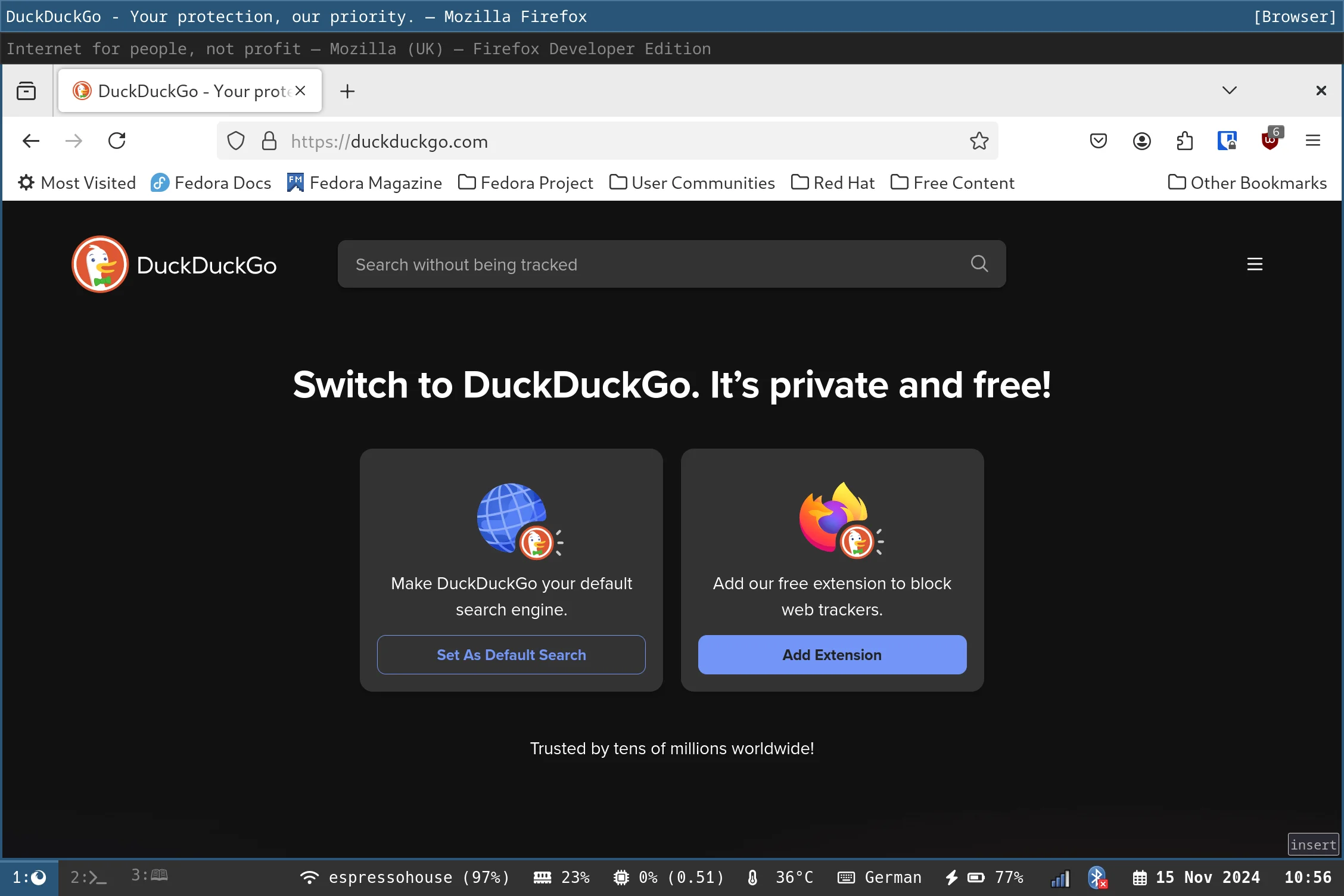The image size is (1344, 896).
Task: Click the 36°C temperature indicator
Action: 779,878
